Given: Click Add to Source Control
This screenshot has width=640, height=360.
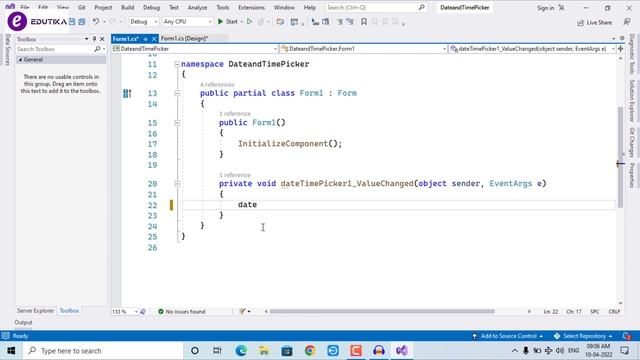Looking at the screenshot, I should tap(508, 336).
